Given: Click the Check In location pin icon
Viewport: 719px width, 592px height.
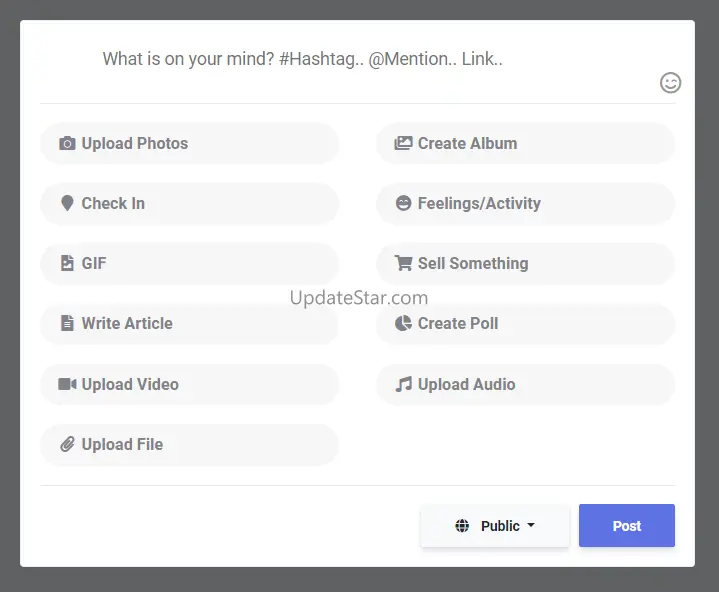Looking at the screenshot, I should (67, 204).
